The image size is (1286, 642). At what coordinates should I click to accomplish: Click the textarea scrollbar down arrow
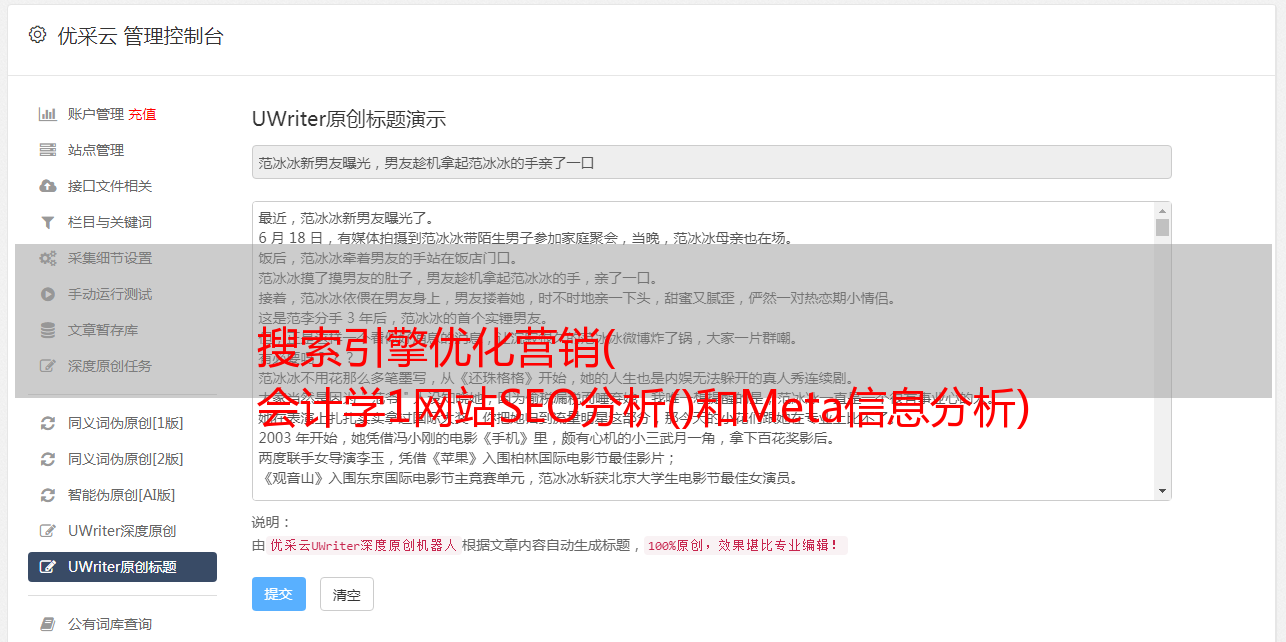[x=1162, y=491]
